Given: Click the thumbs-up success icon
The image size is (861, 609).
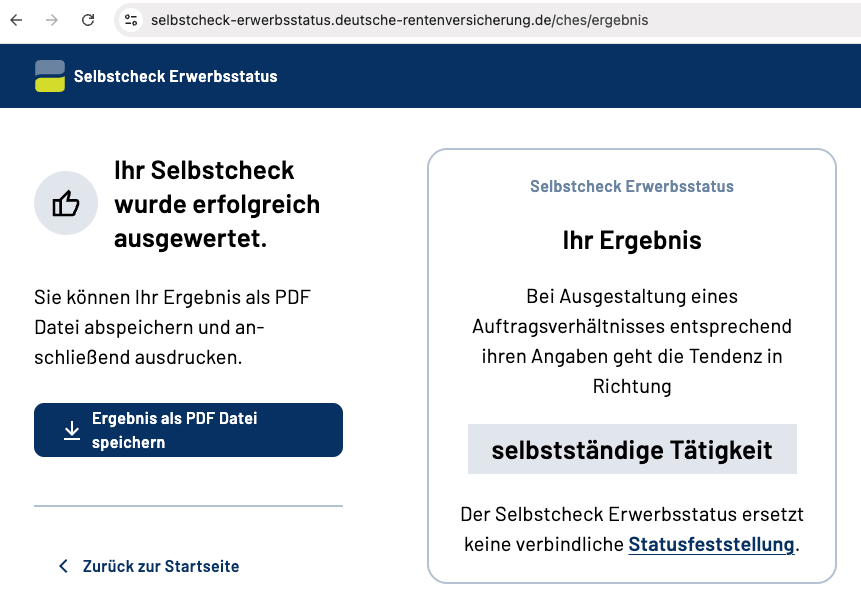Looking at the screenshot, I should [x=65, y=203].
